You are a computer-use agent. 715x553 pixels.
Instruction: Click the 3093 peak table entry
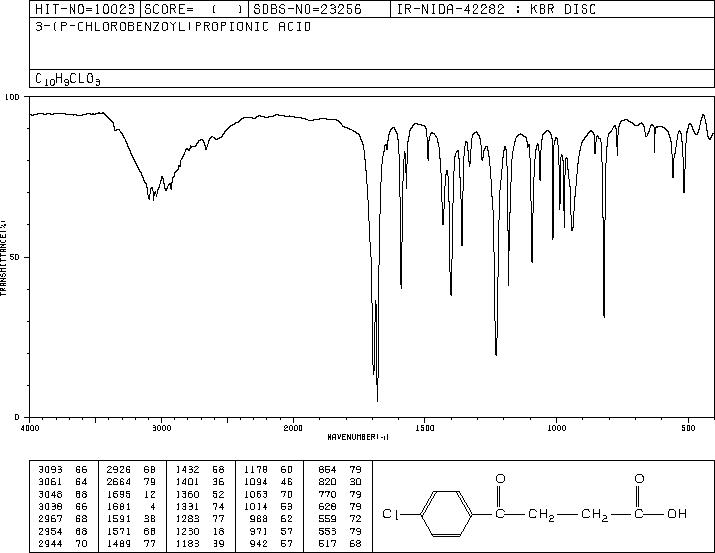click(62, 470)
